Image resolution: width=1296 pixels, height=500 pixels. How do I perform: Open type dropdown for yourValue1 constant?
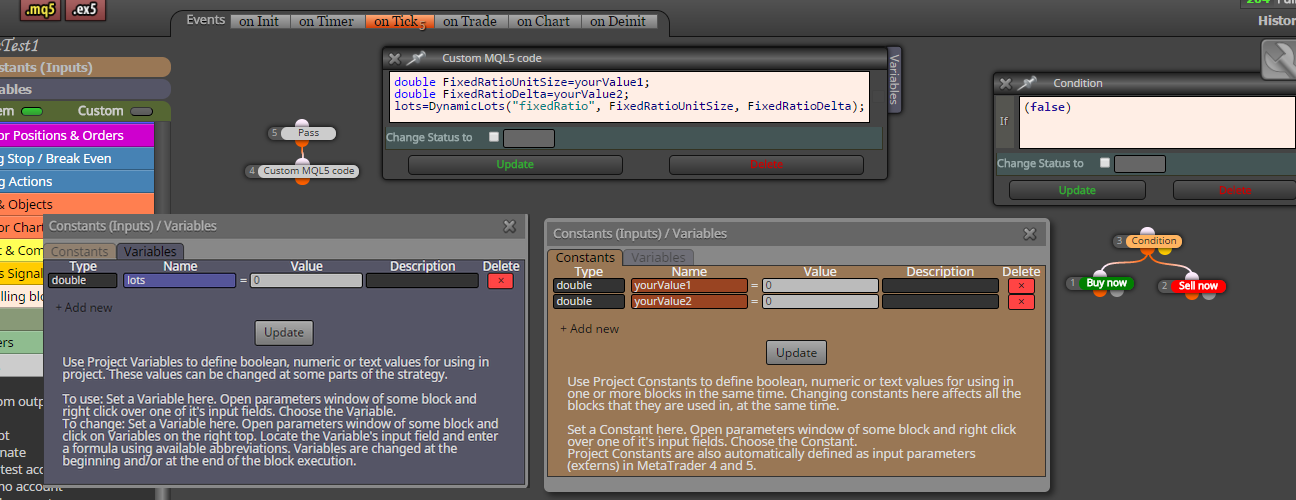(589, 286)
